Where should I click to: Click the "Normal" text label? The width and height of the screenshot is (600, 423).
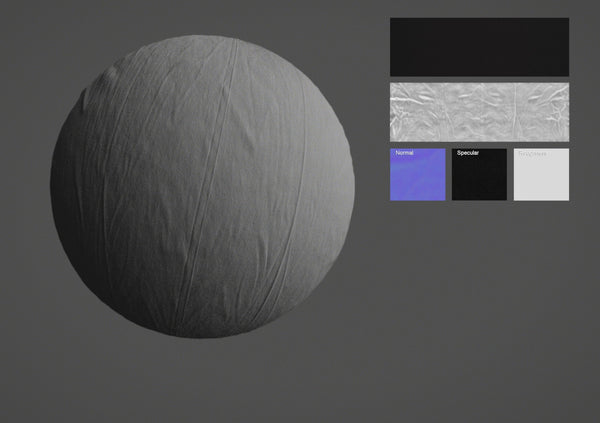[x=404, y=153]
